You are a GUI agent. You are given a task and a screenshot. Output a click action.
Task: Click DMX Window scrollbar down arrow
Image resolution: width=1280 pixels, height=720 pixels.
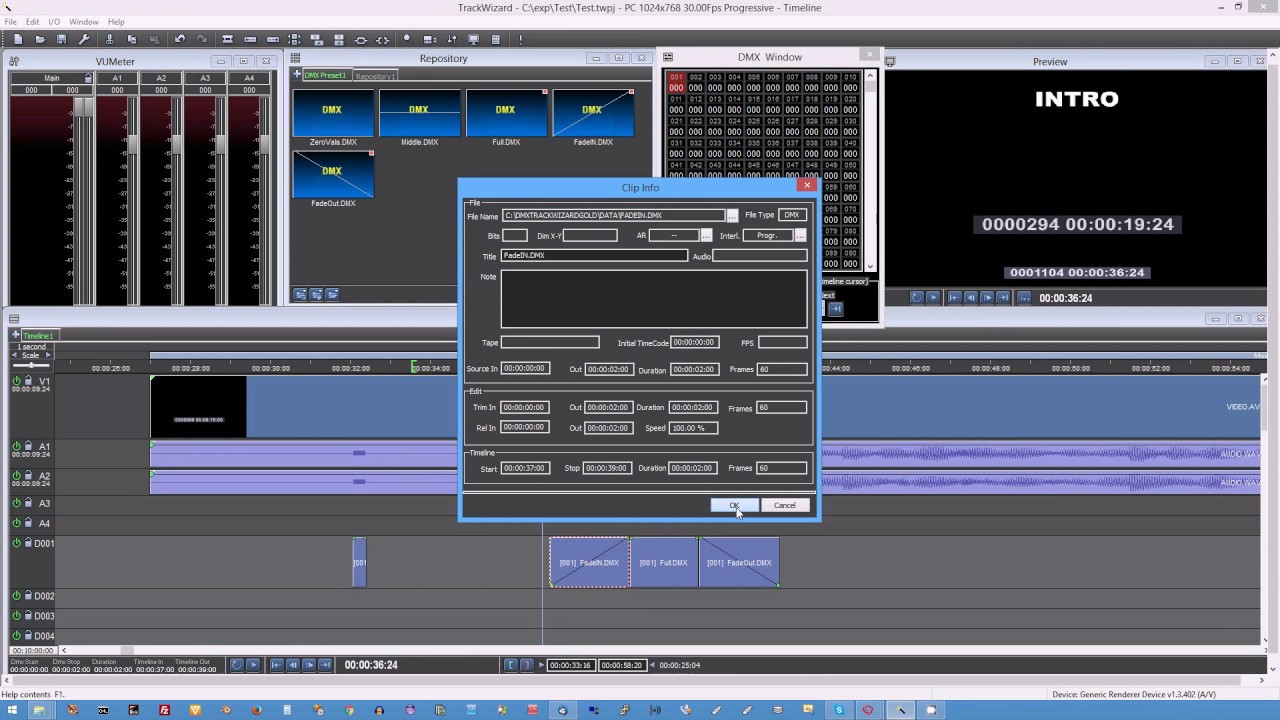[870, 266]
